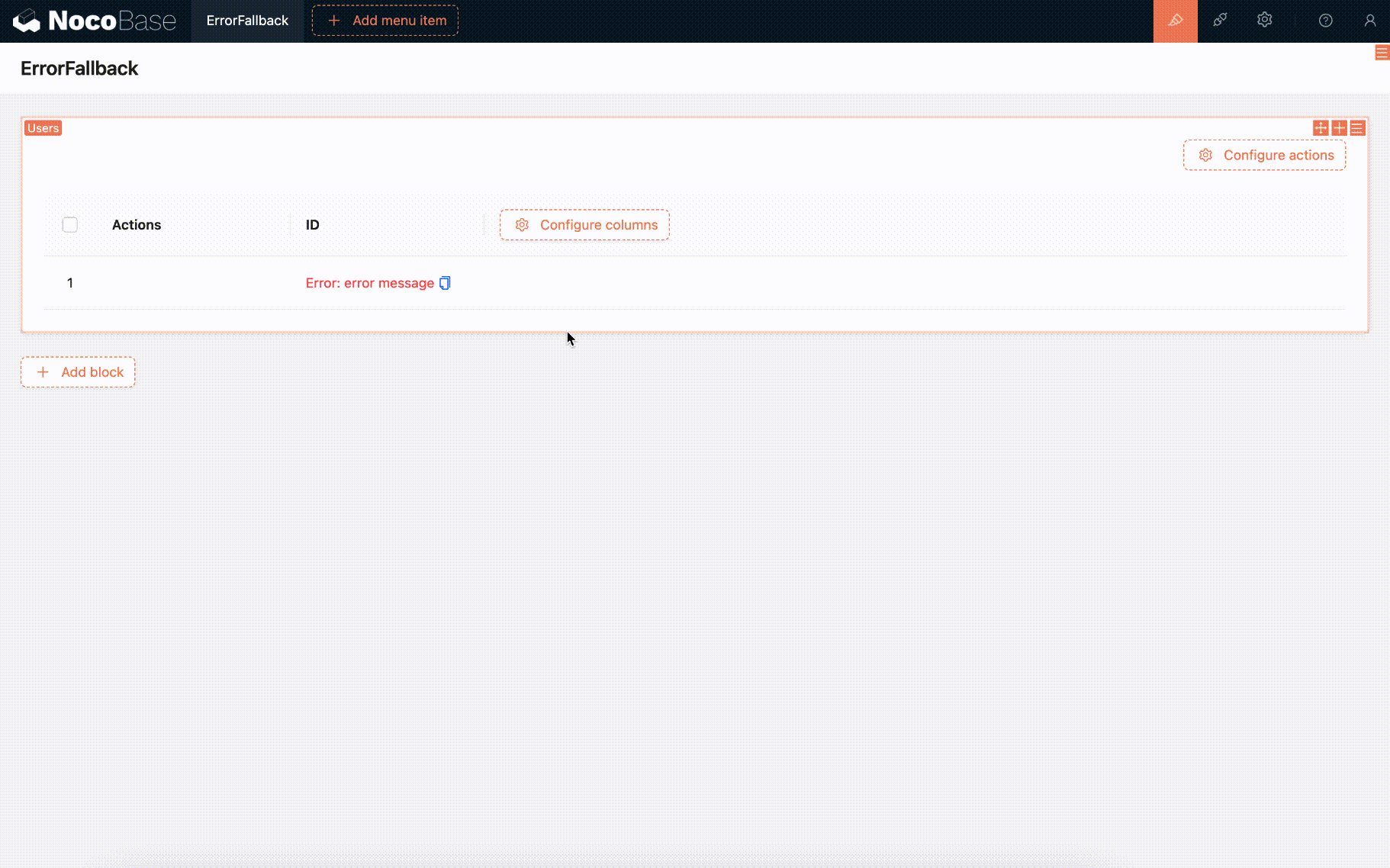Toggle the UI Editor highlighter icon
This screenshot has width=1390, height=868.
tap(1175, 21)
